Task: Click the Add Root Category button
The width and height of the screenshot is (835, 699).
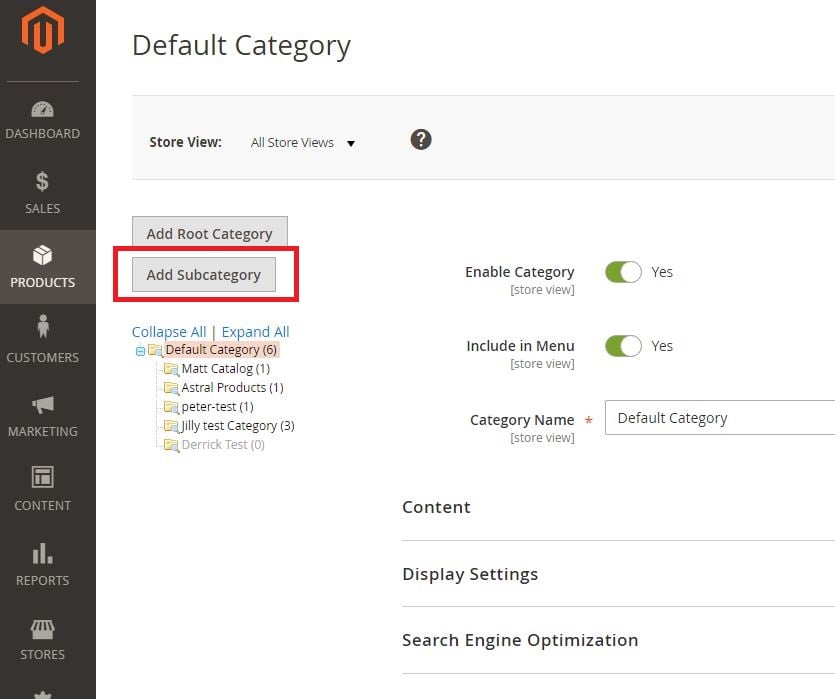Action: coord(210,234)
